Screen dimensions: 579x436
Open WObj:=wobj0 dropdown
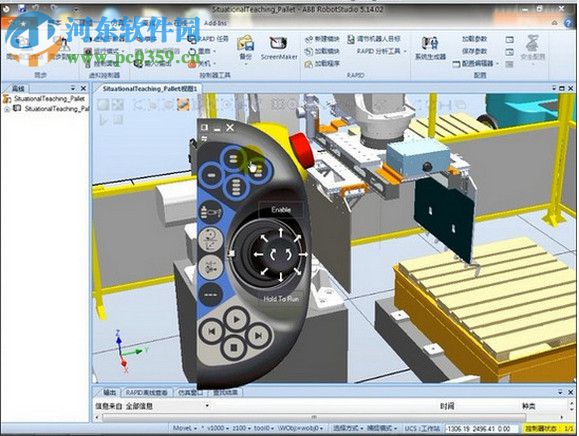[301, 428]
